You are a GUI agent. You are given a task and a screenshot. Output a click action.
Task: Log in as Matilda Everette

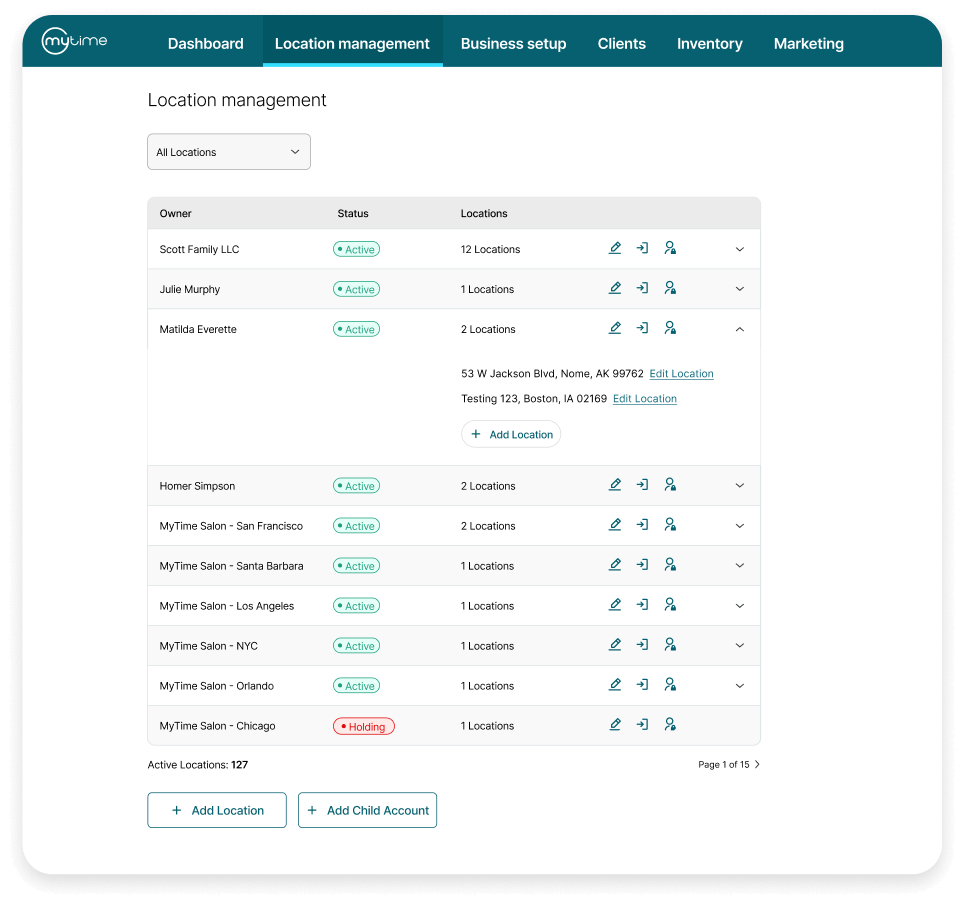click(643, 328)
